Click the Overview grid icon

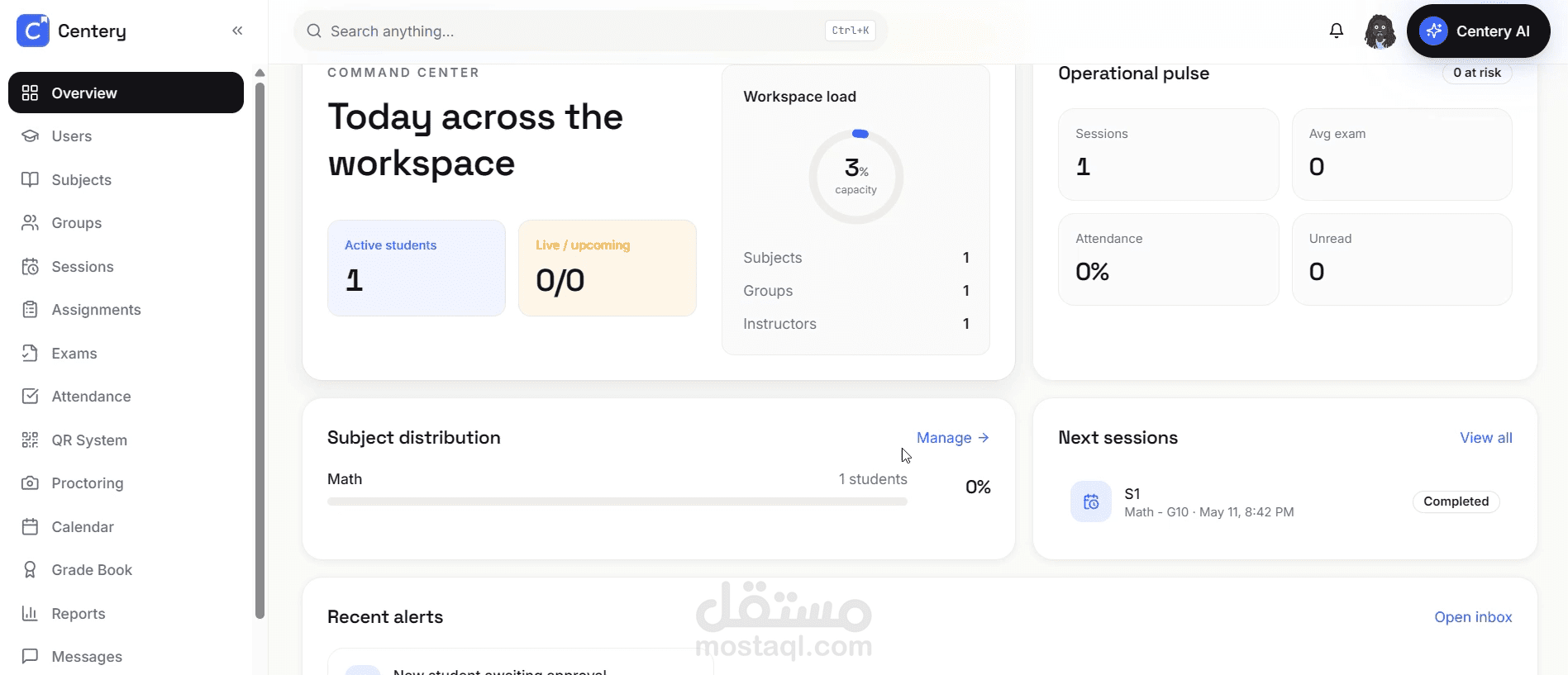point(30,93)
